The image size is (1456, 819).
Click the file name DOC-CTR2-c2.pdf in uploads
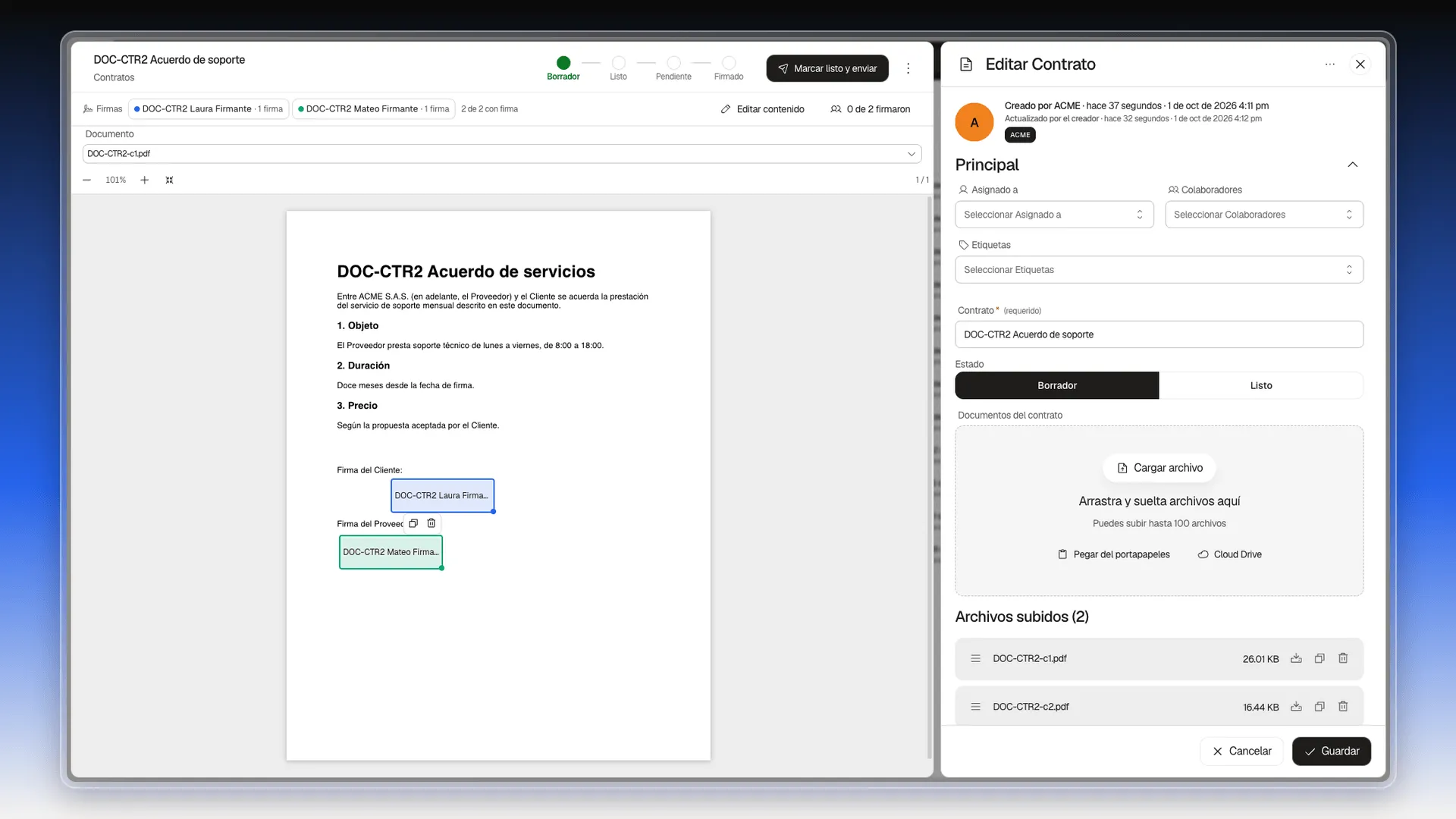[x=1031, y=707]
